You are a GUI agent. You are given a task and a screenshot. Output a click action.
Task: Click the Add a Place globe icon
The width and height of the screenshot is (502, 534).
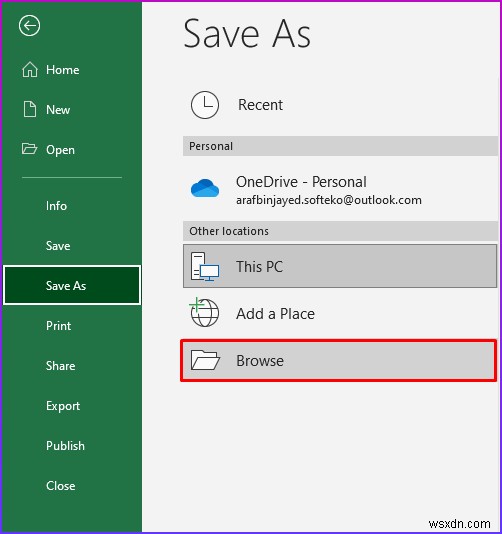pyautogui.click(x=204, y=312)
